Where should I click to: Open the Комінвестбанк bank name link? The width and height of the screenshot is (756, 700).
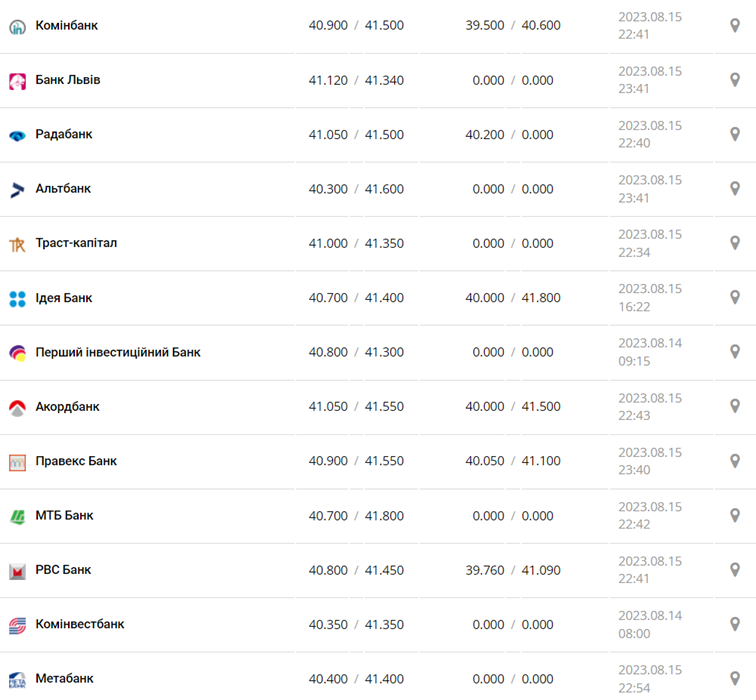click(80, 624)
